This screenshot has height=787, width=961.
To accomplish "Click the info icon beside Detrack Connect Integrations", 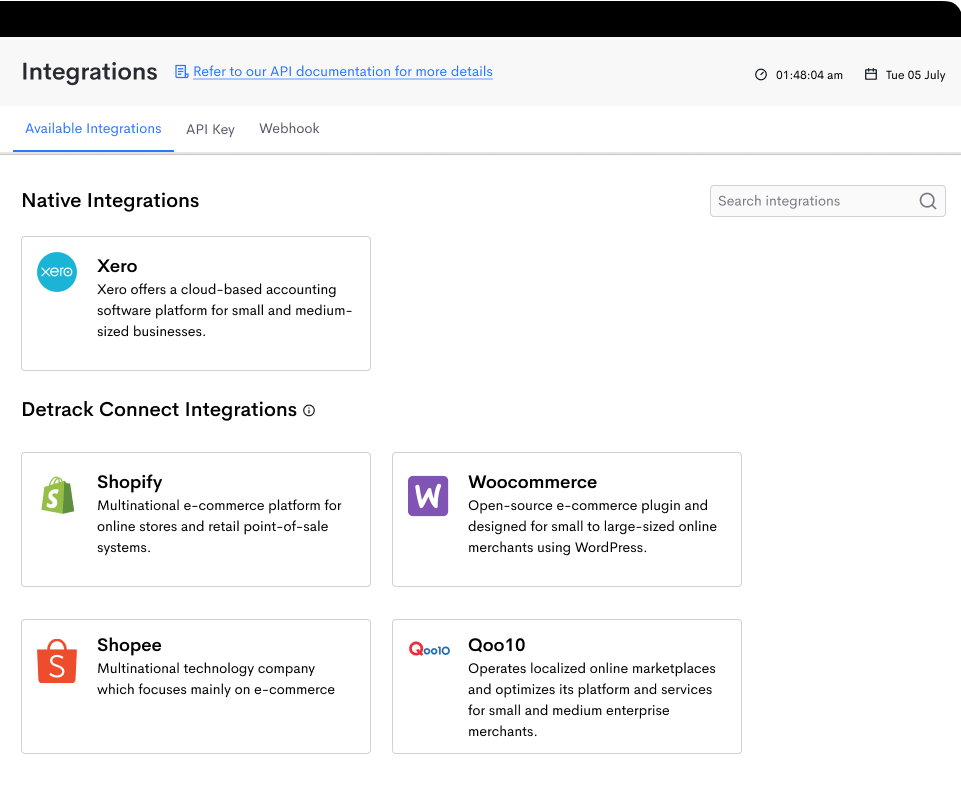I will [309, 411].
